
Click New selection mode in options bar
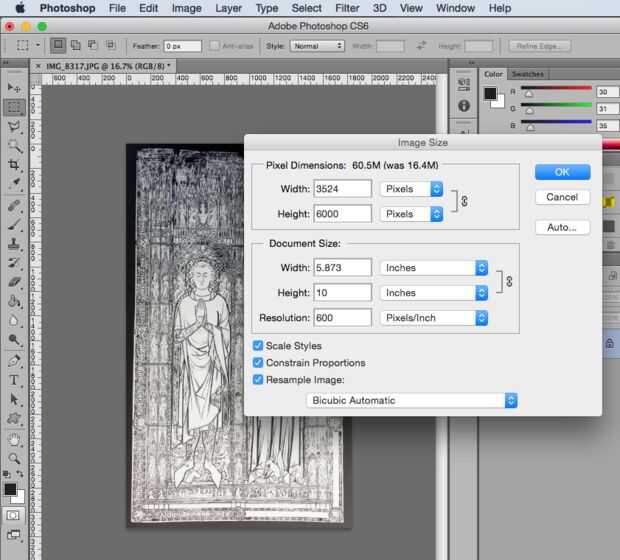[58, 45]
